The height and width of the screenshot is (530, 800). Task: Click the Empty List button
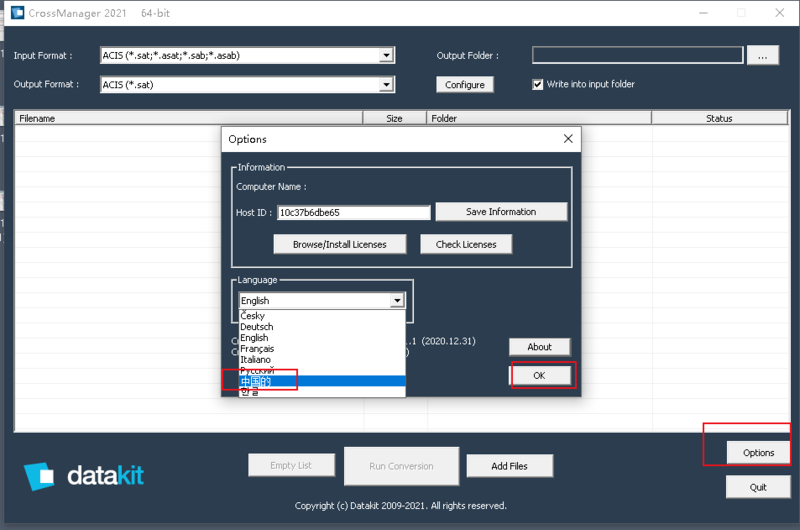(291, 465)
